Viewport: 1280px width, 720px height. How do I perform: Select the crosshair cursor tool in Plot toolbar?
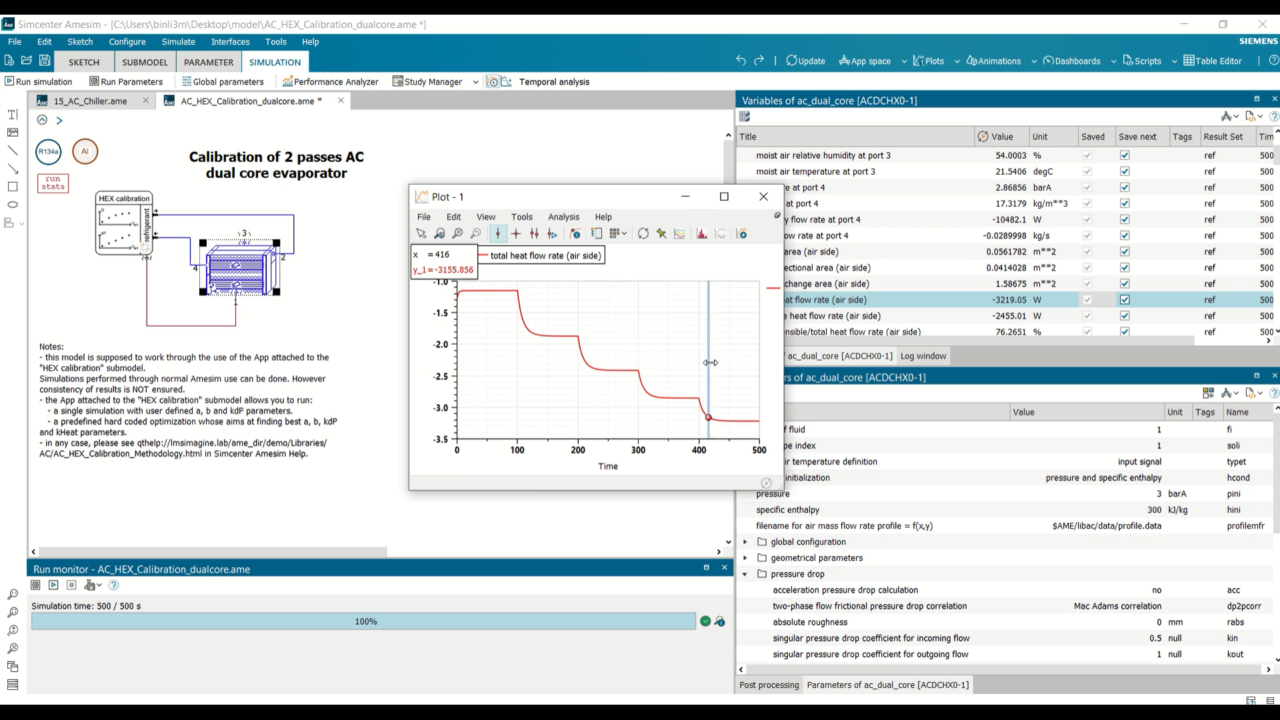(516, 234)
